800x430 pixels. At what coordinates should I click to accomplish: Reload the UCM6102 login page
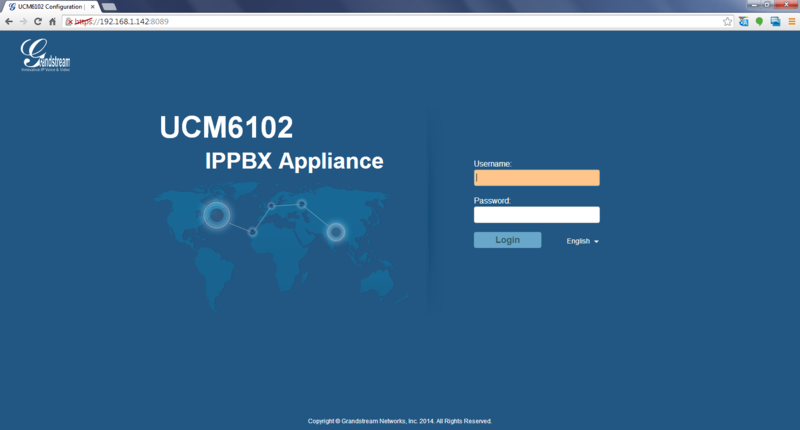[38, 21]
